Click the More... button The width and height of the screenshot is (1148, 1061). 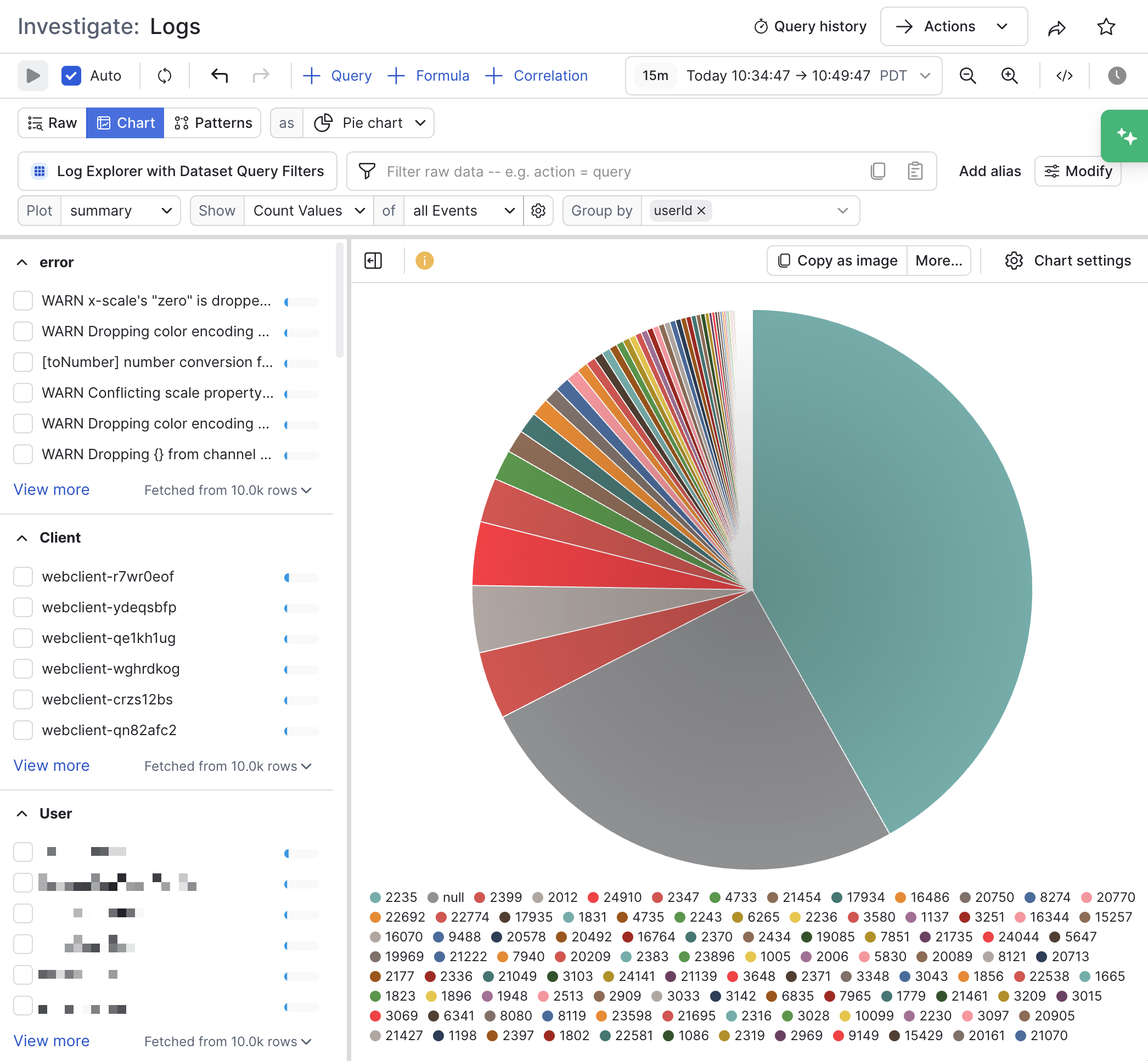(x=939, y=261)
